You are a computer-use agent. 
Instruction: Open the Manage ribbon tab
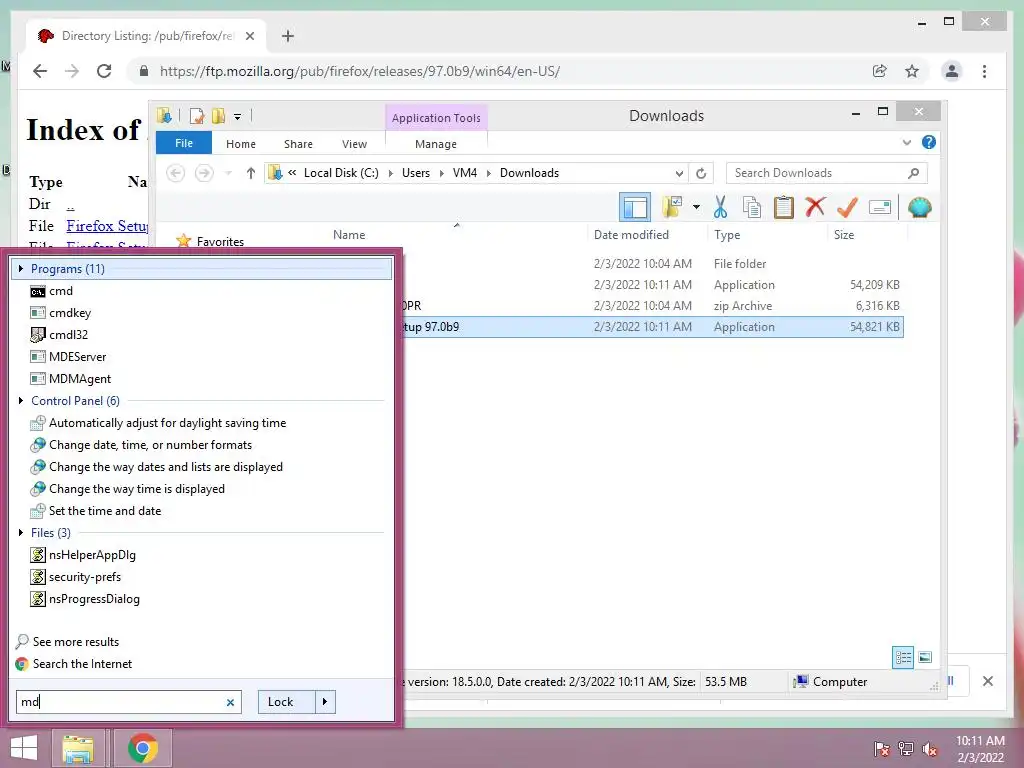coord(436,144)
